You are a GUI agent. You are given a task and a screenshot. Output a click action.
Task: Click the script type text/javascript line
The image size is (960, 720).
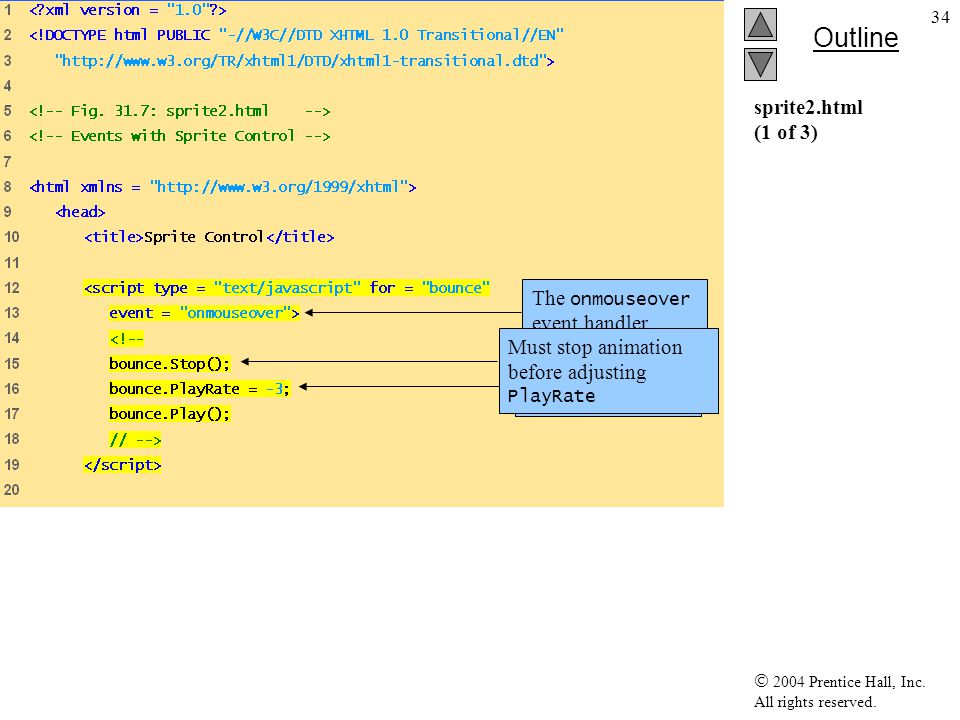(x=287, y=288)
